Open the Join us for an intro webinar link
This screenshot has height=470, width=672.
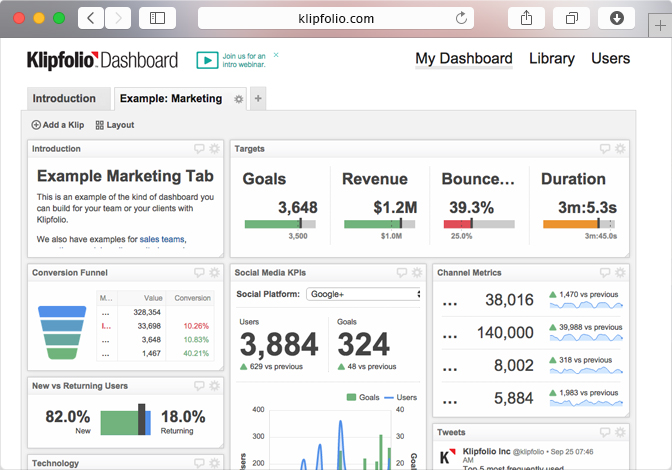tap(244, 60)
